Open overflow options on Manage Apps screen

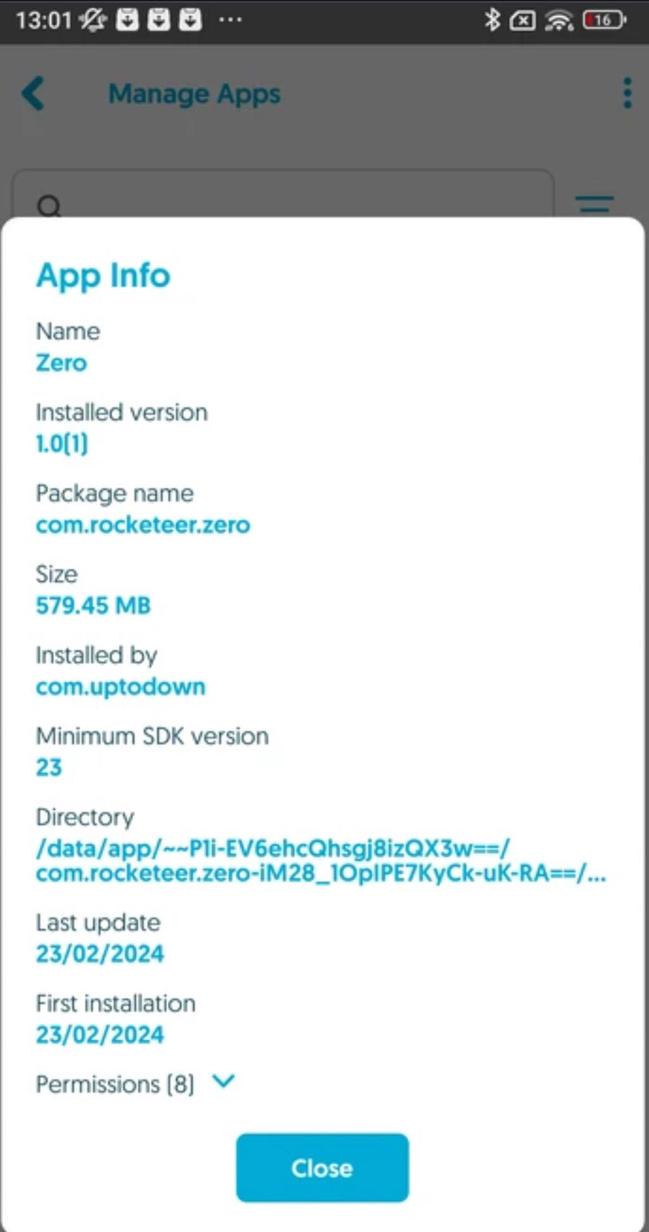pos(627,93)
